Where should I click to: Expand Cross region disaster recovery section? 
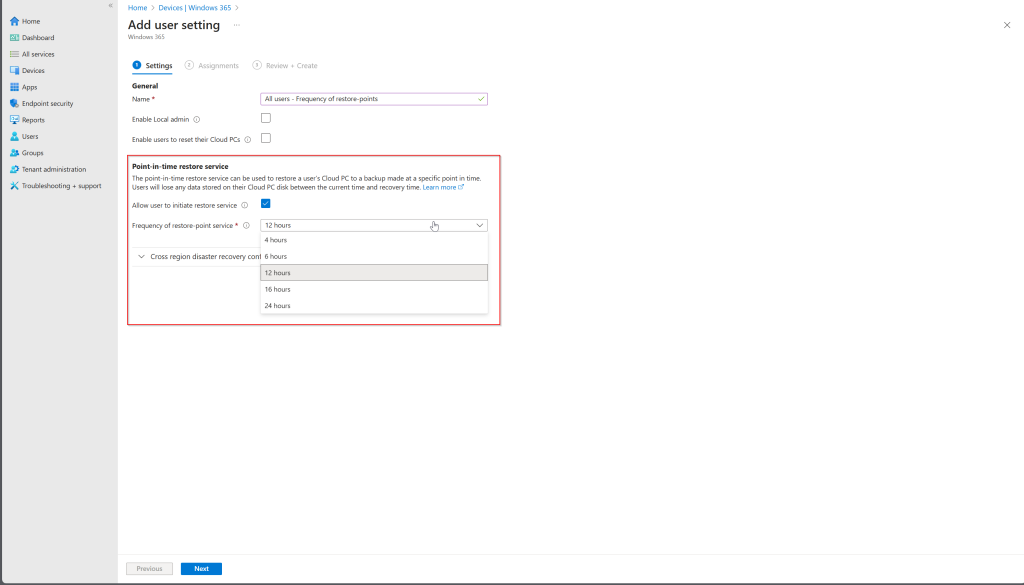pos(141,257)
